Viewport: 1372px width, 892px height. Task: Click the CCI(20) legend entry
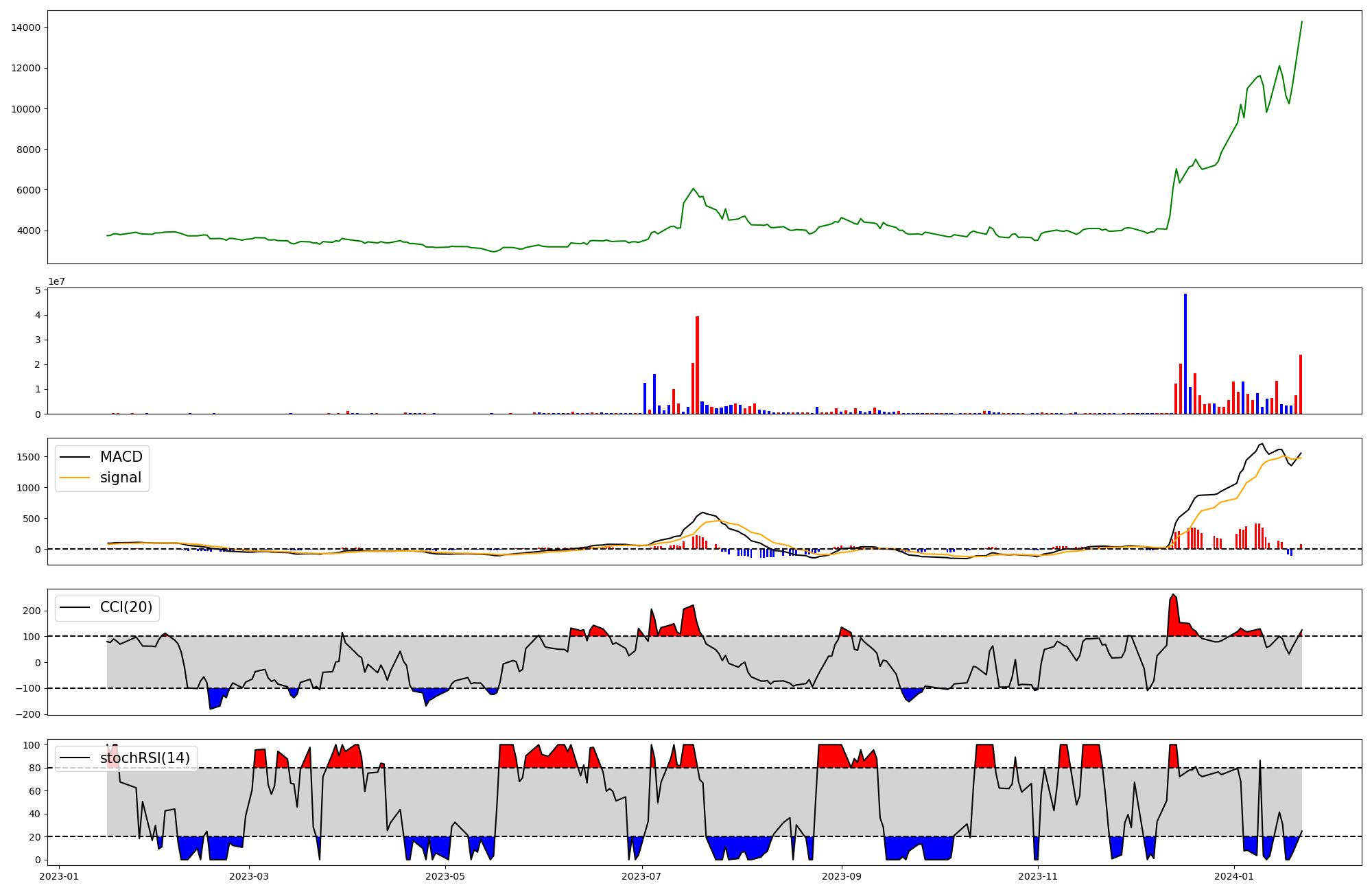tap(126, 607)
